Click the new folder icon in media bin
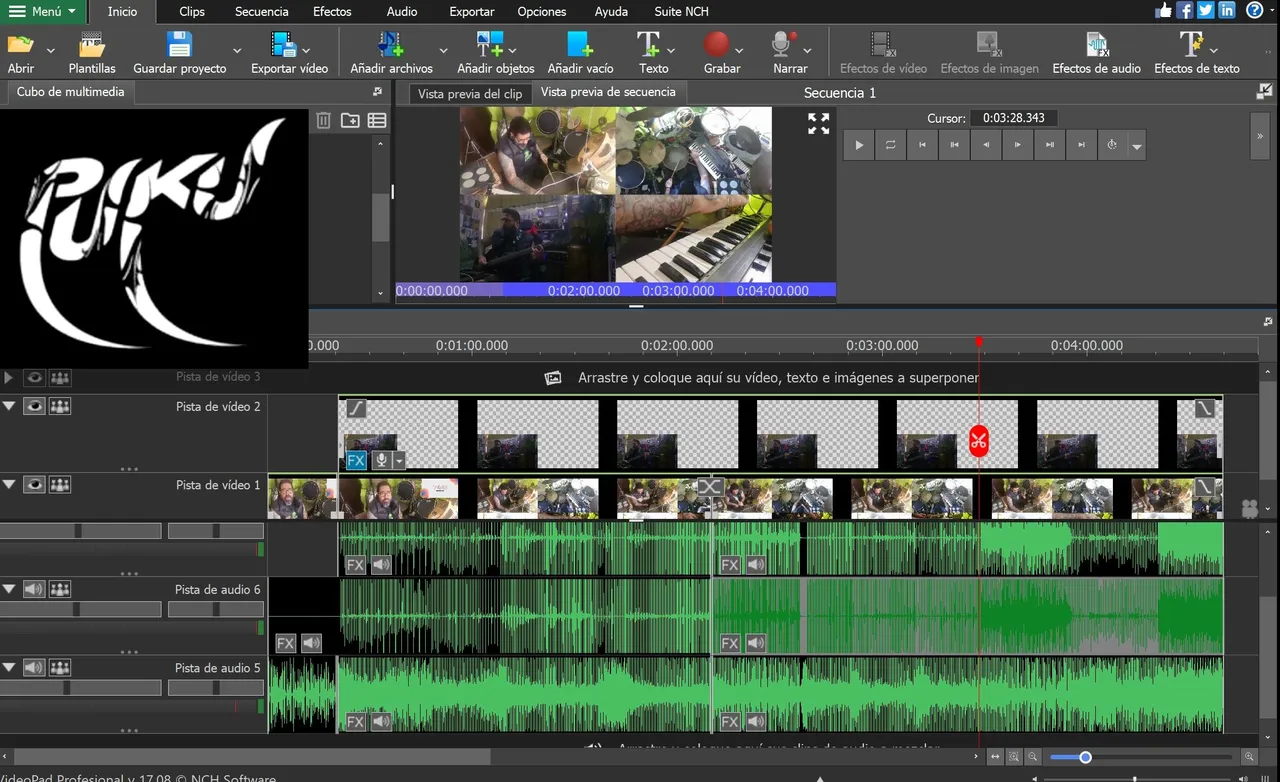This screenshot has height=782, width=1280. (350, 120)
